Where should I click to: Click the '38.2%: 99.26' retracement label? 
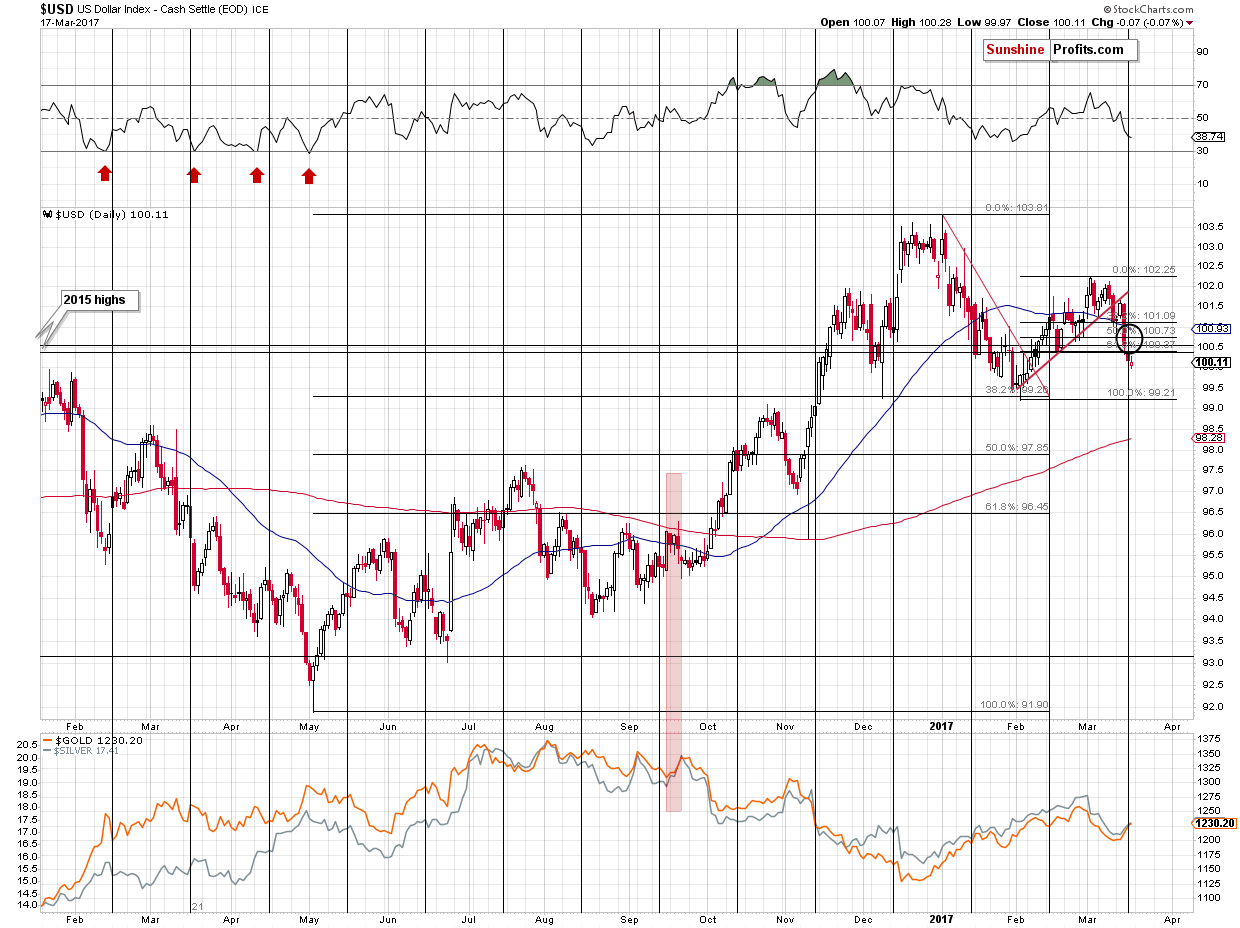(x=1016, y=390)
